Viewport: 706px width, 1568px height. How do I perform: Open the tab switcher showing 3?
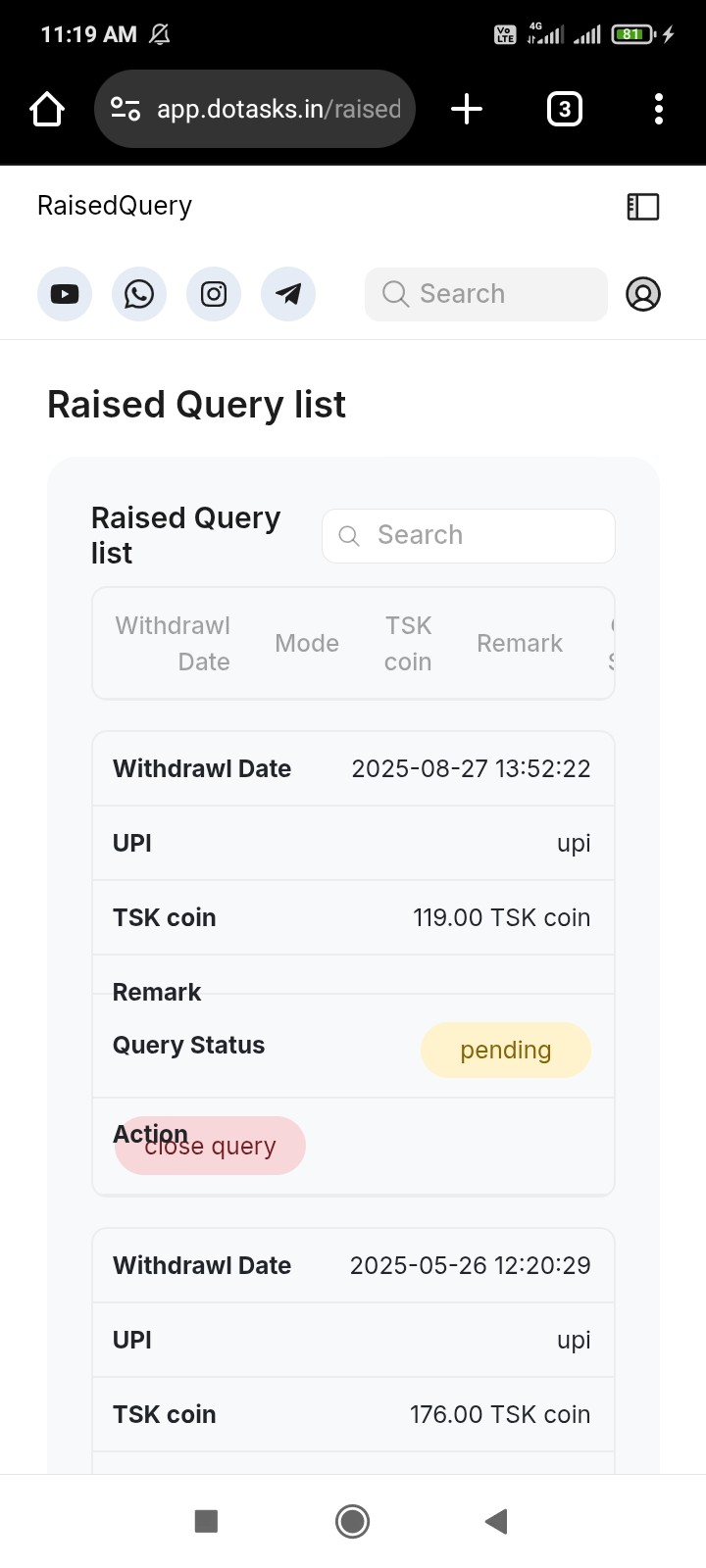point(564,109)
